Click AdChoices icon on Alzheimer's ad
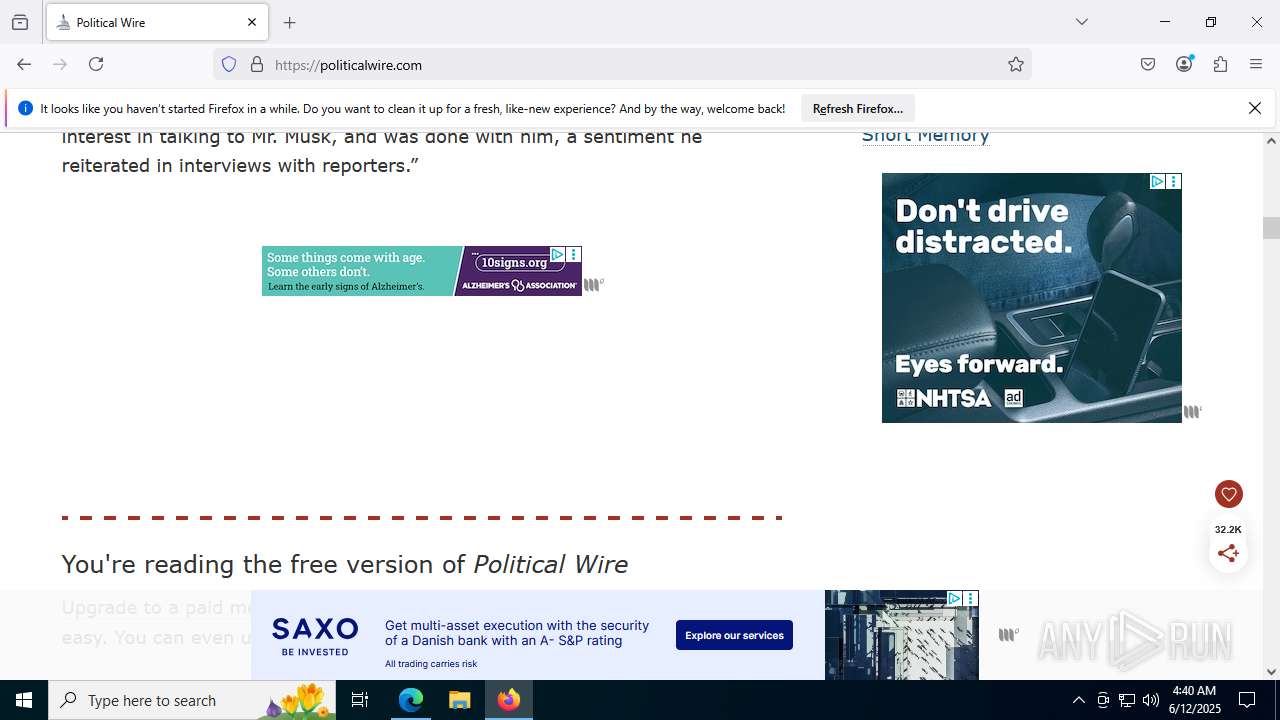This screenshot has width=1280, height=720. click(x=558, y=254)
